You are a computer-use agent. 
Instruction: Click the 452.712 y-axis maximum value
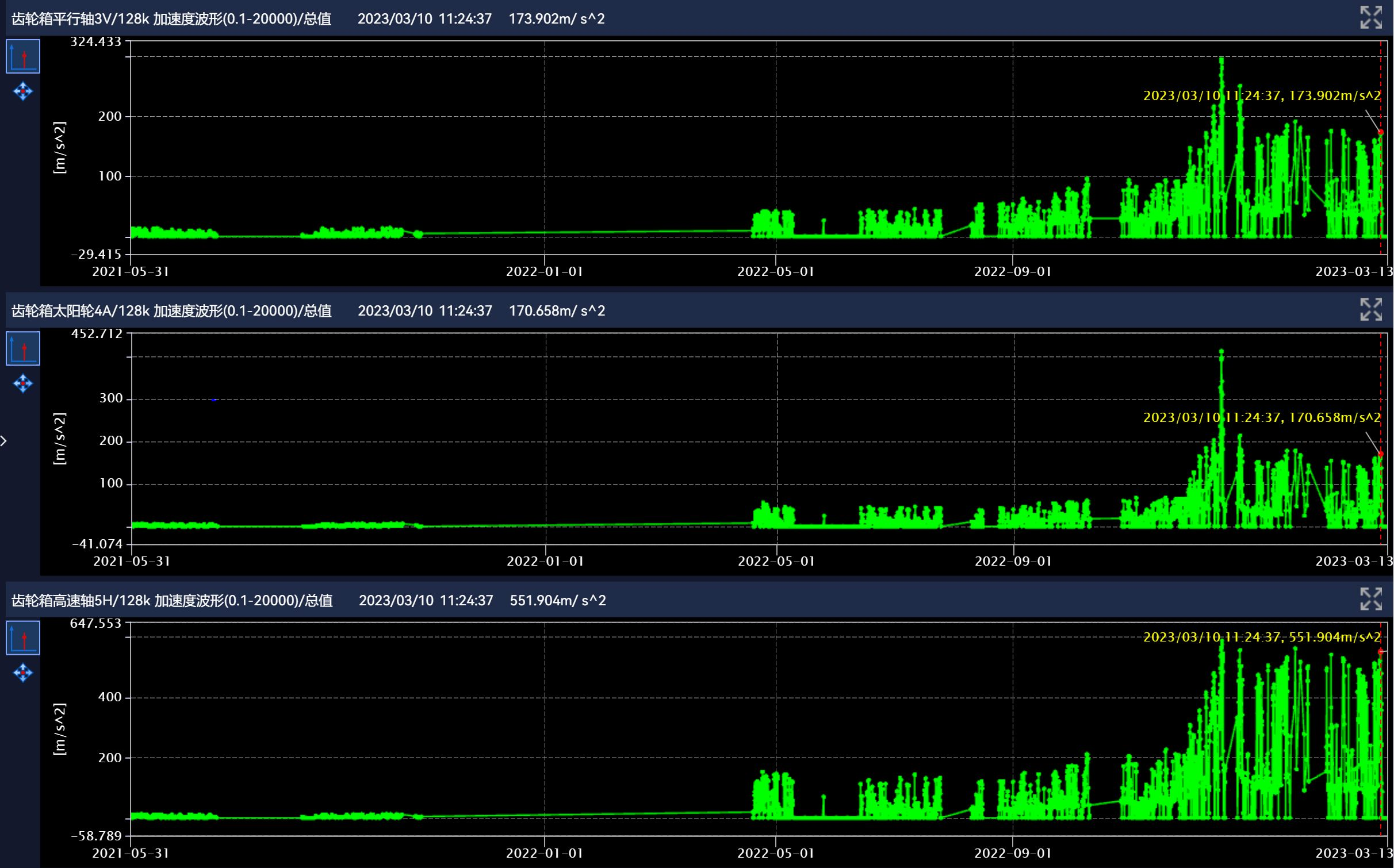pos(97,333)
